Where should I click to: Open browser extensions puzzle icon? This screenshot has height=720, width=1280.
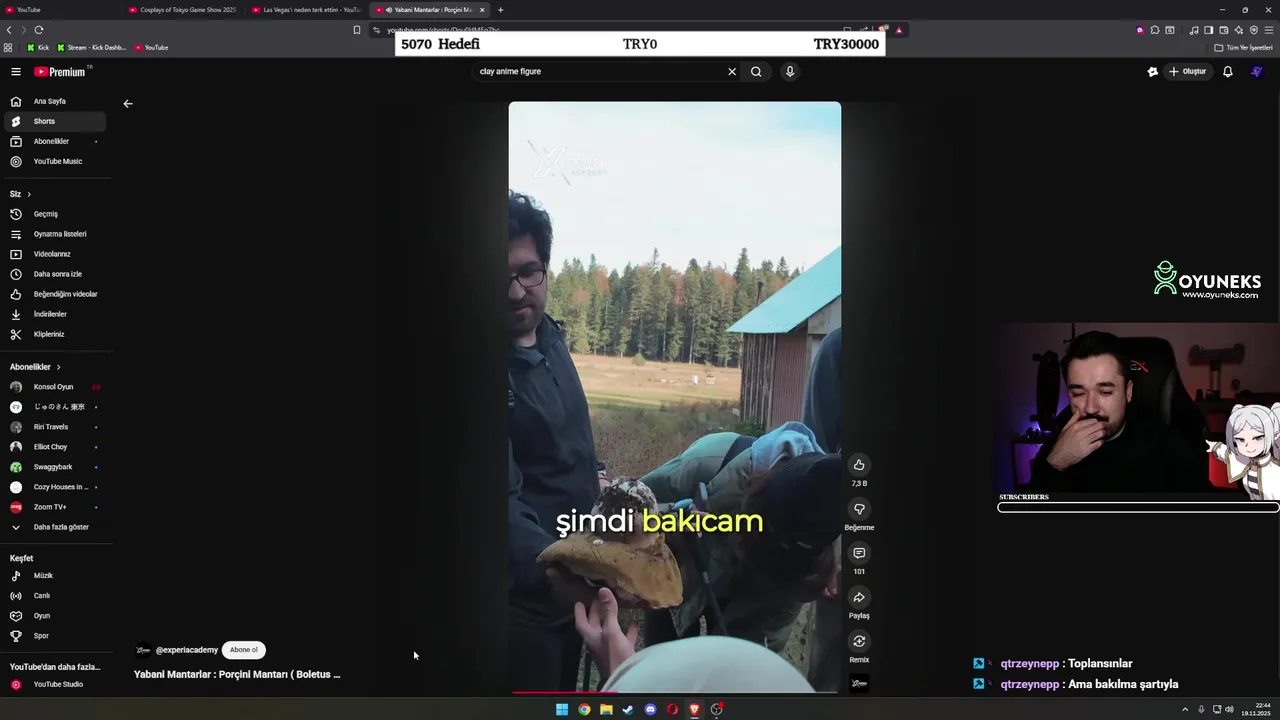click(x=1154, y=30)
